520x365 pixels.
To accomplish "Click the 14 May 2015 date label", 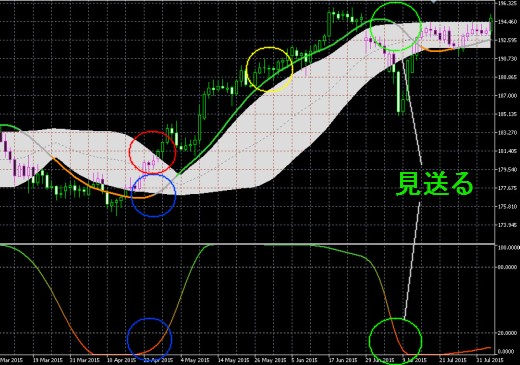I will [x=233, y=360].
